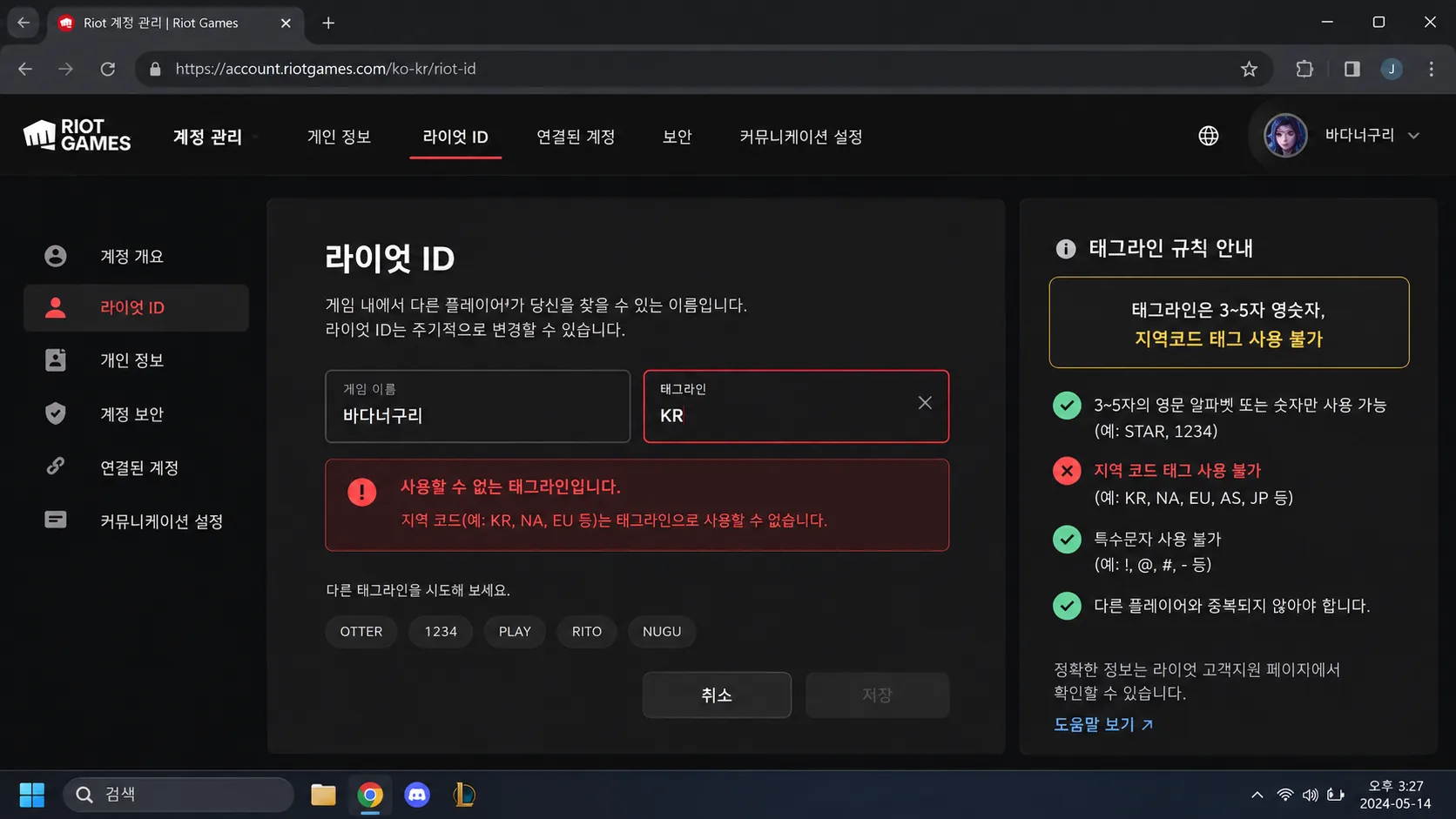This screenshot has height=819, width=1456.
Task: Switch to the 보안 top tab
Action: coord(677,137)
